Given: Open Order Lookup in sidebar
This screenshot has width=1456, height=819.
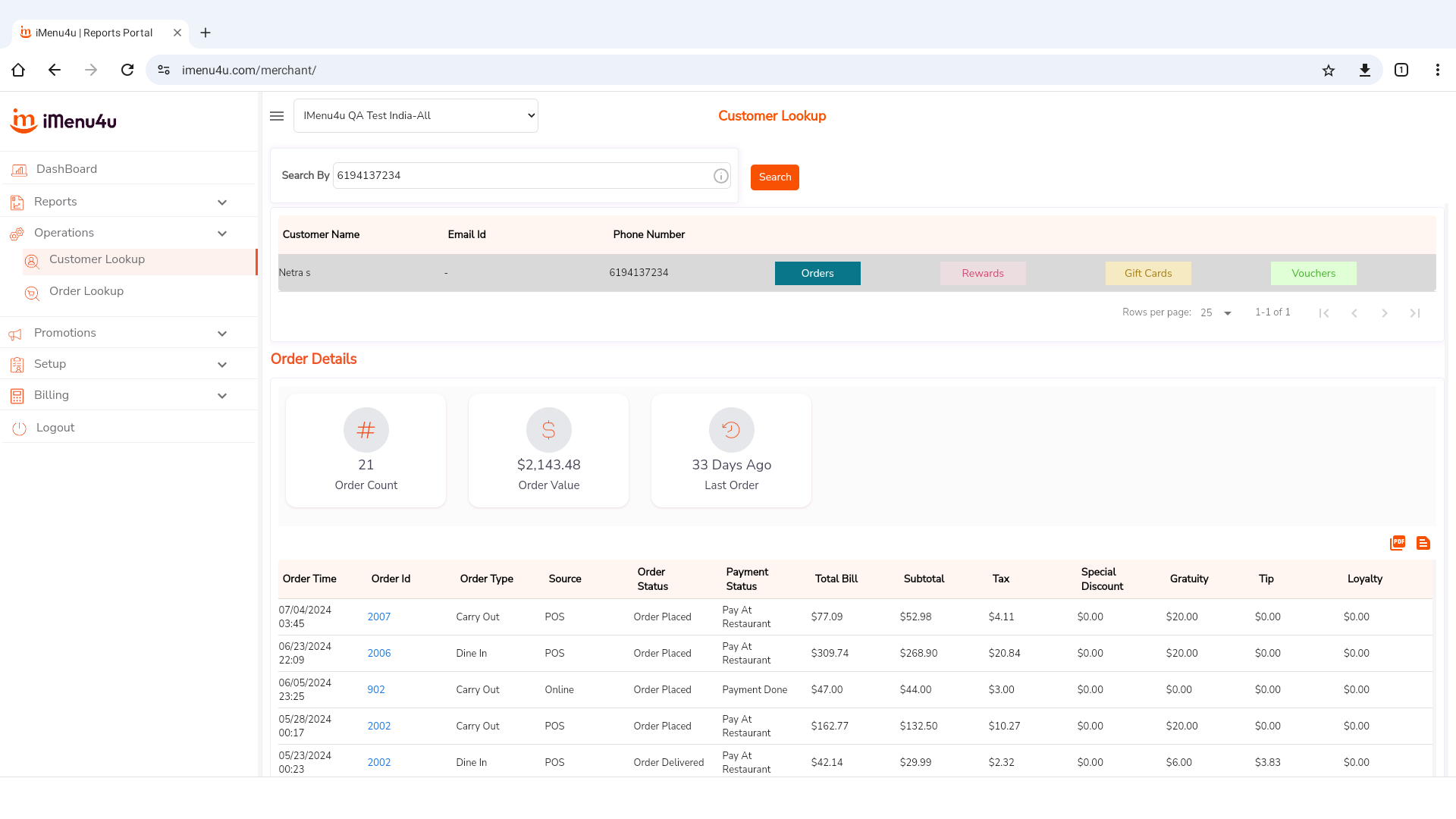Looking at the screenshot, I should click(x=86, y=292).
